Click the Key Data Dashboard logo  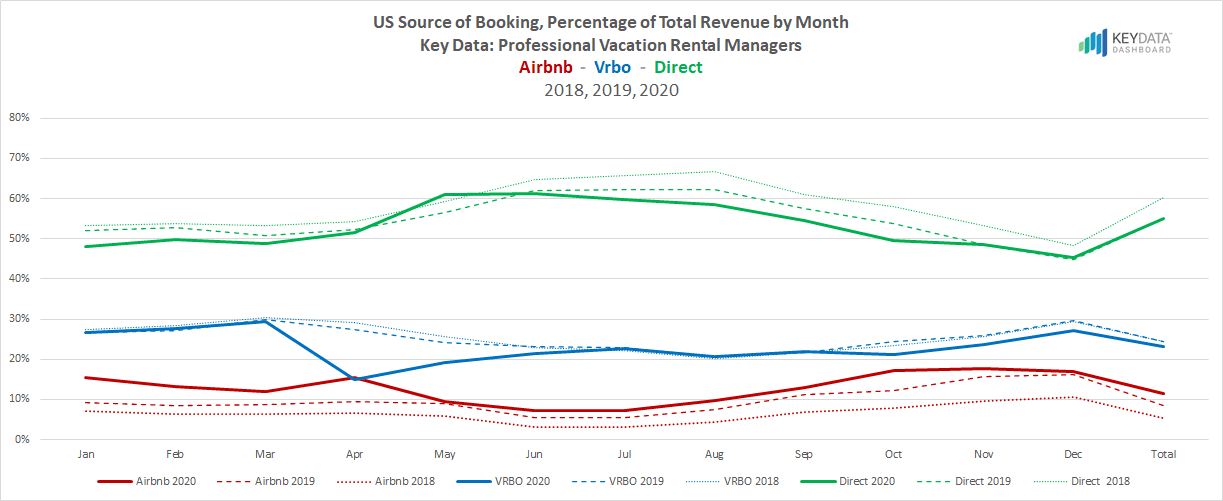click(1125, 42)
